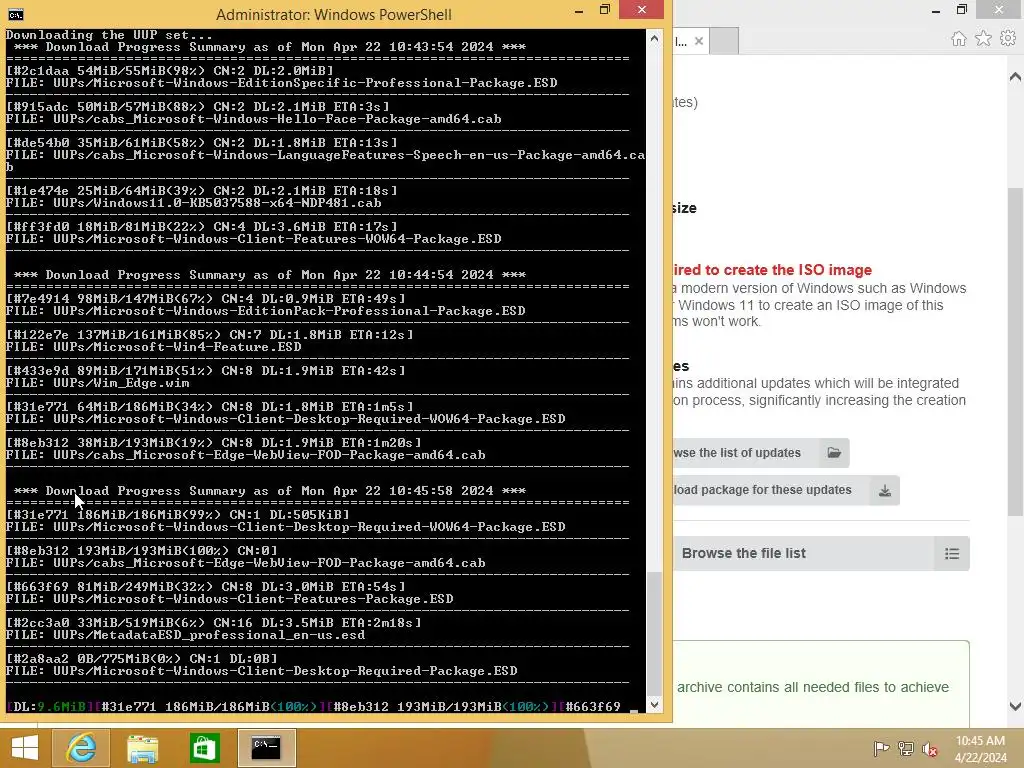Click the #663f69 81MiB/249MiB status line
The image size is (1024, 768).
point(205,586)
